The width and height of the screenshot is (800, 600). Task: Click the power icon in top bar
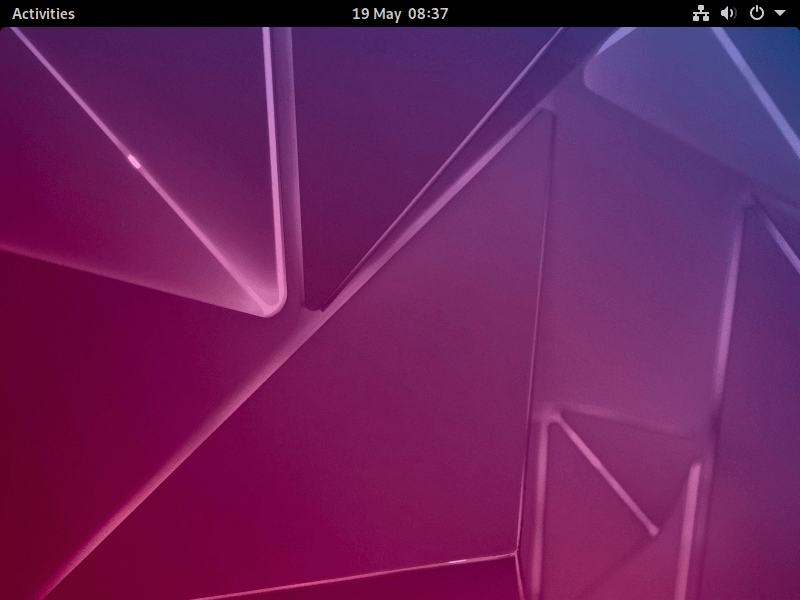(757, 14)
